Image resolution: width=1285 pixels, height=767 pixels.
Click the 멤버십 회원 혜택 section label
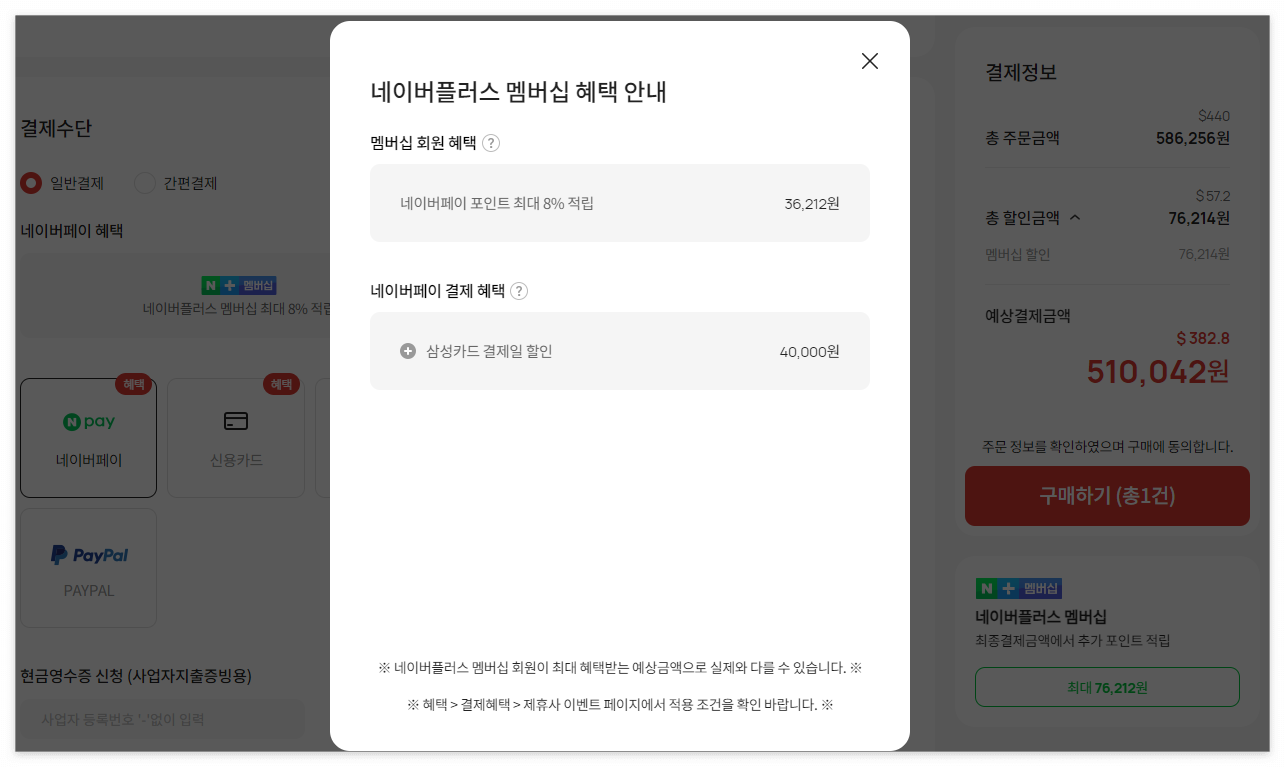pos(423,143)
